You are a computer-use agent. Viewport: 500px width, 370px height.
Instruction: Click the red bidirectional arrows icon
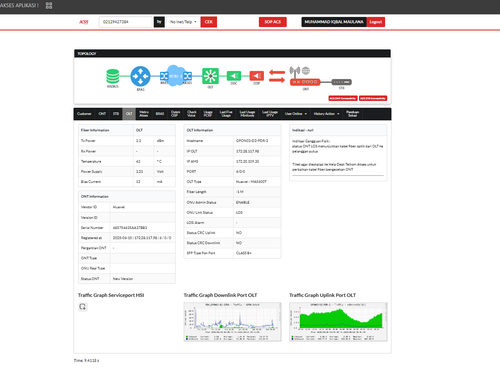(x=277, y=76)
